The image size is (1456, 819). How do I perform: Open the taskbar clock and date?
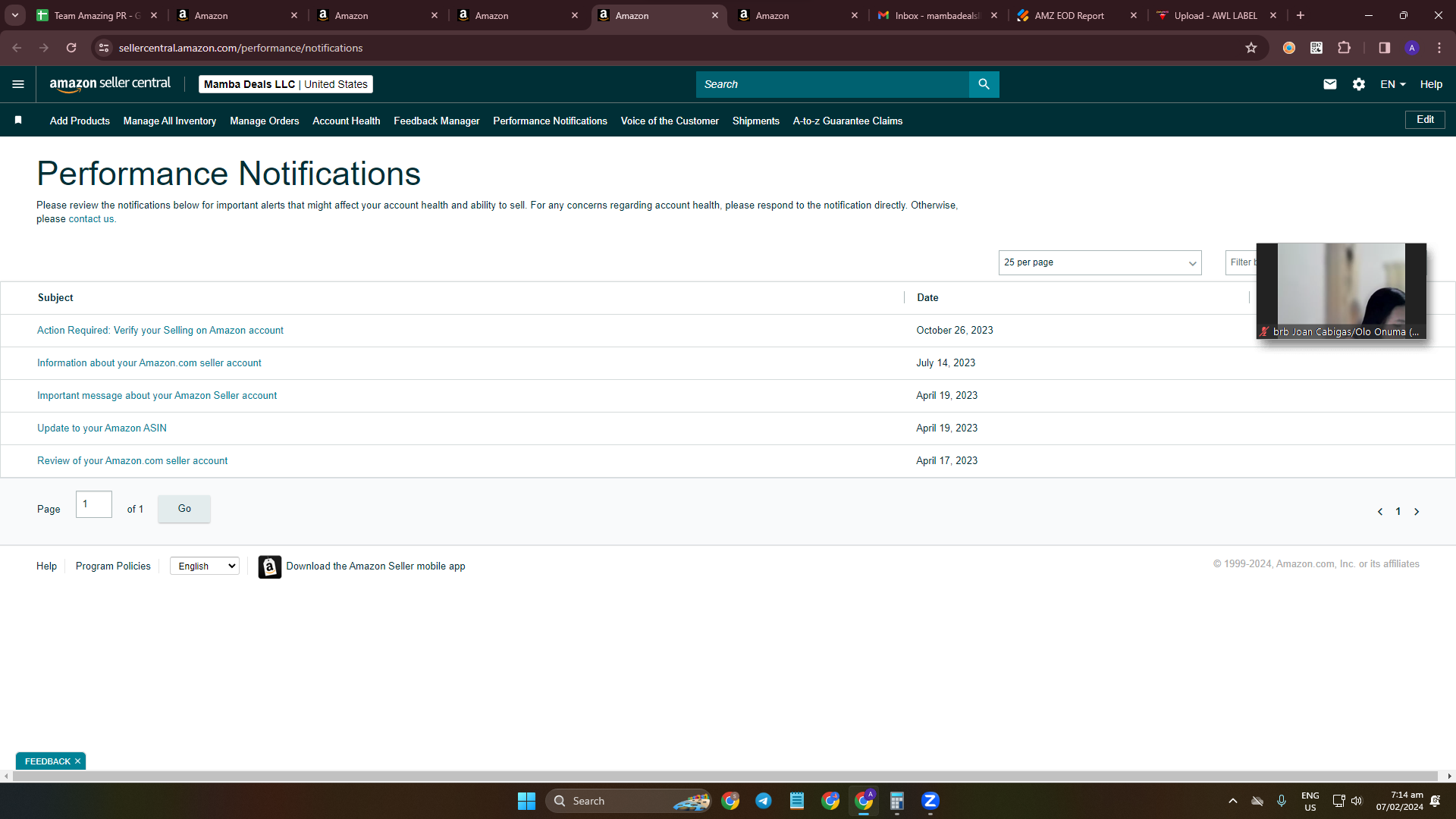point(1399,801)
